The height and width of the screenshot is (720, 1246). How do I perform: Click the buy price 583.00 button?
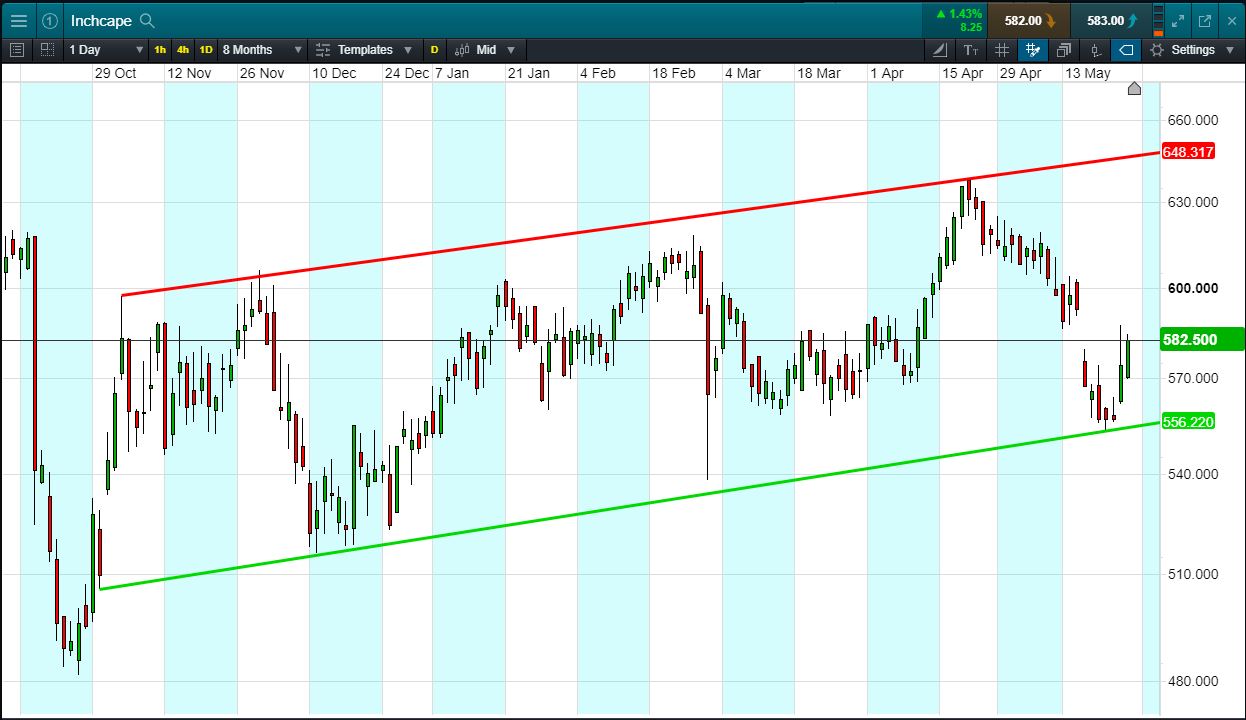pyautogui.click(x=1111, y=20)
